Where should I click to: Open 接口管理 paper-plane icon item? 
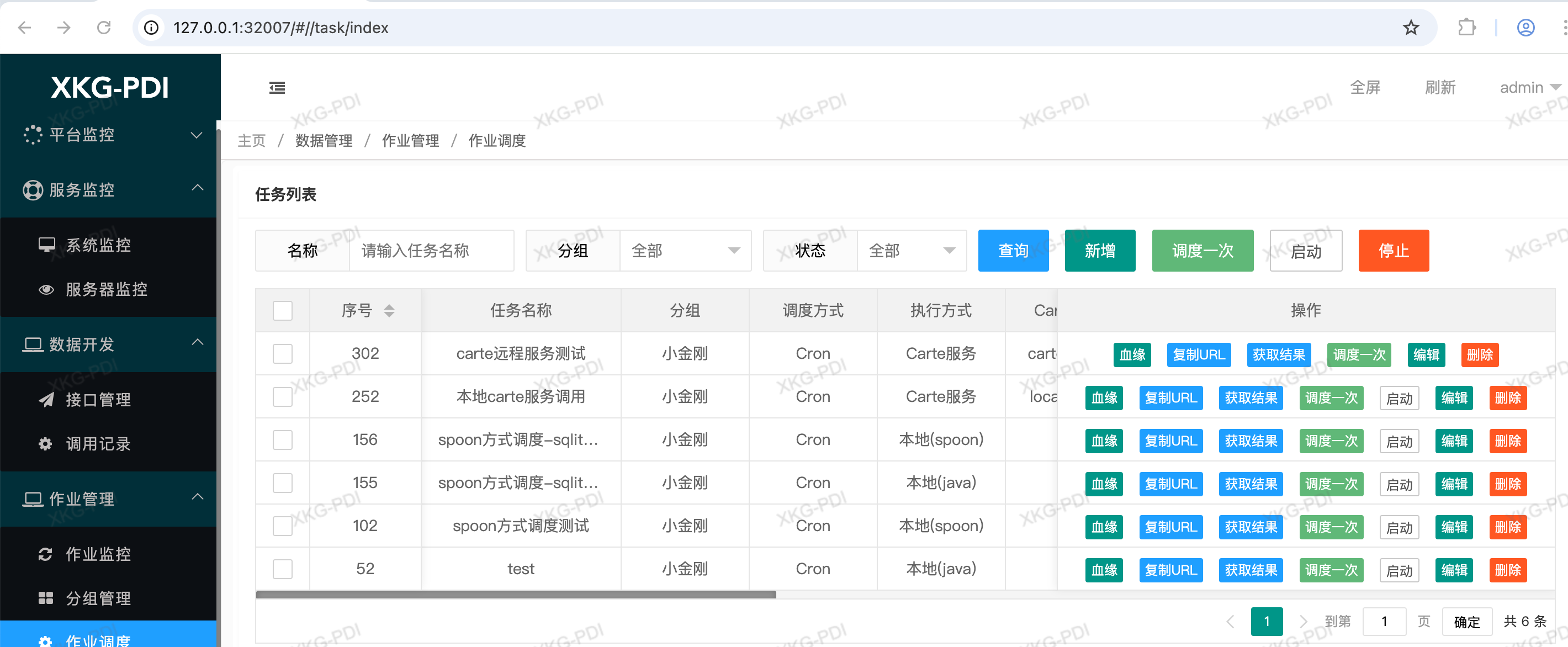[46, 399]
